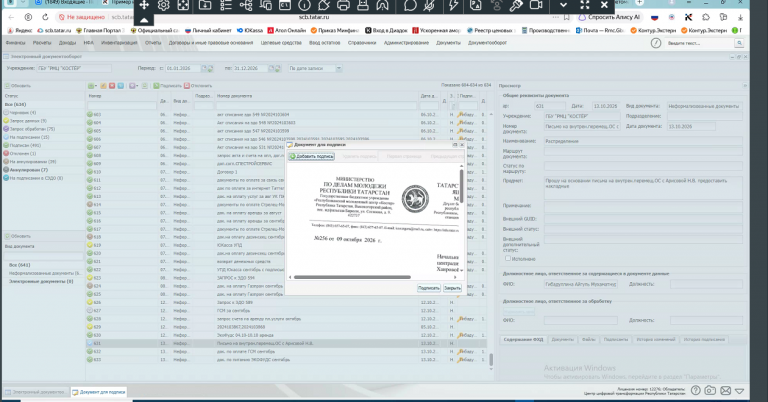Collapse overlay toolbar with the up-arrow tab
This screenshot has width=768, height=402.
pos(144,20)
